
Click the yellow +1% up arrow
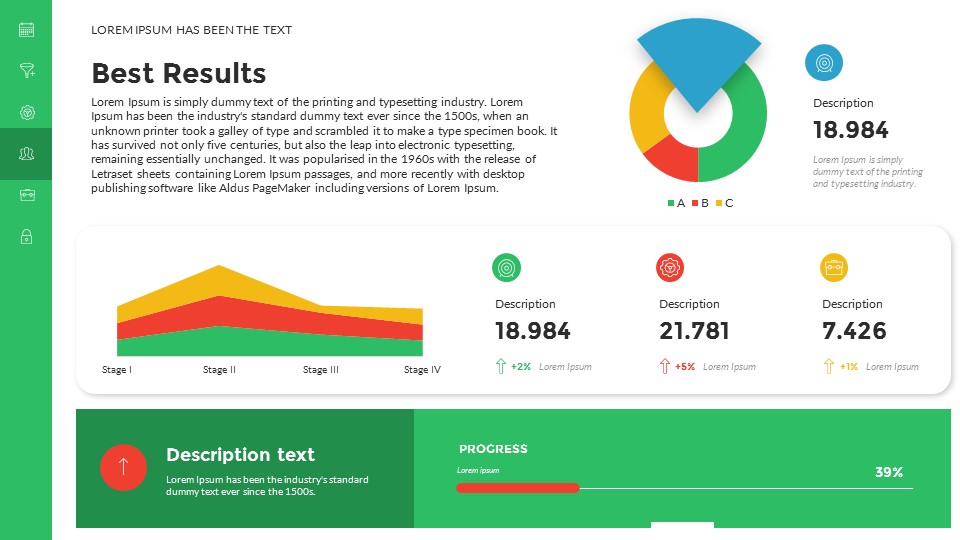(828, 366)
